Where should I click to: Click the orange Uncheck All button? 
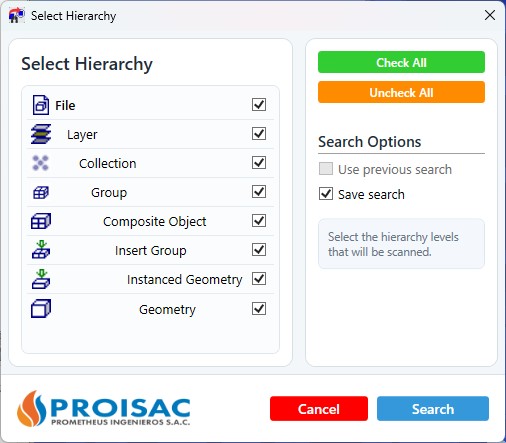click(401, 92)
